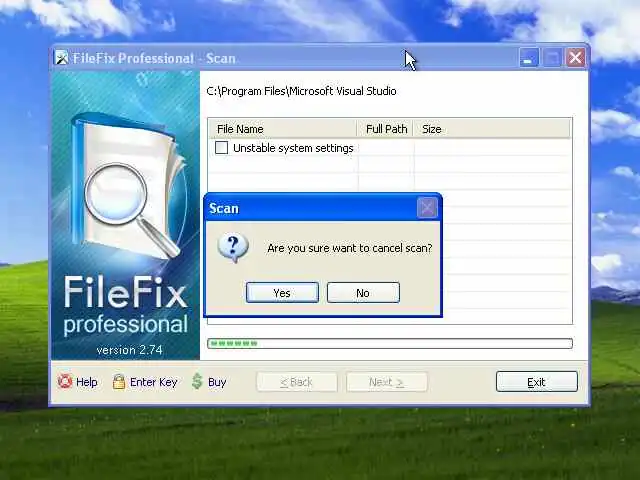Open the Buy link
The width and height of the screenshot is (640, 480).
(x=217, y=382)
